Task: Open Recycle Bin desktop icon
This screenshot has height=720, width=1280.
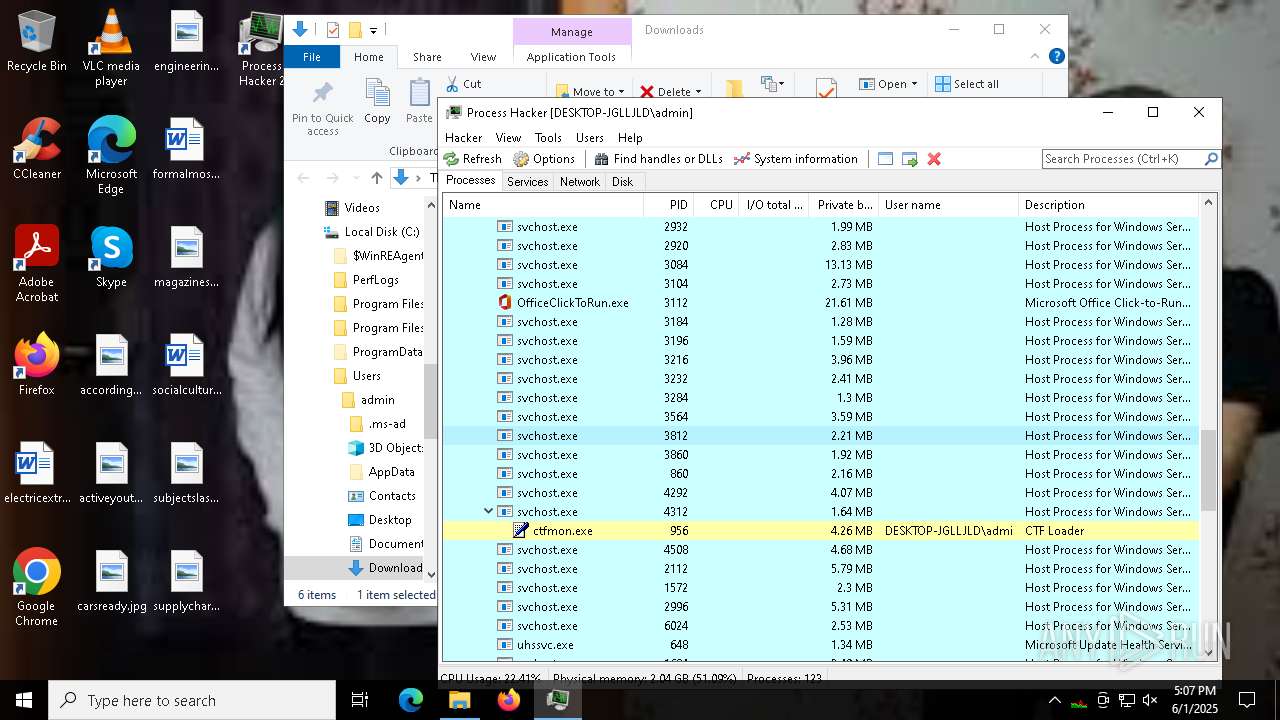Action: [x=36, y=42]
